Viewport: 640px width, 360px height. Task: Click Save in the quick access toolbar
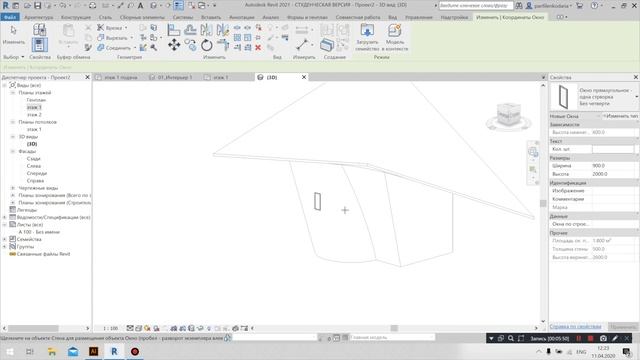38,6
